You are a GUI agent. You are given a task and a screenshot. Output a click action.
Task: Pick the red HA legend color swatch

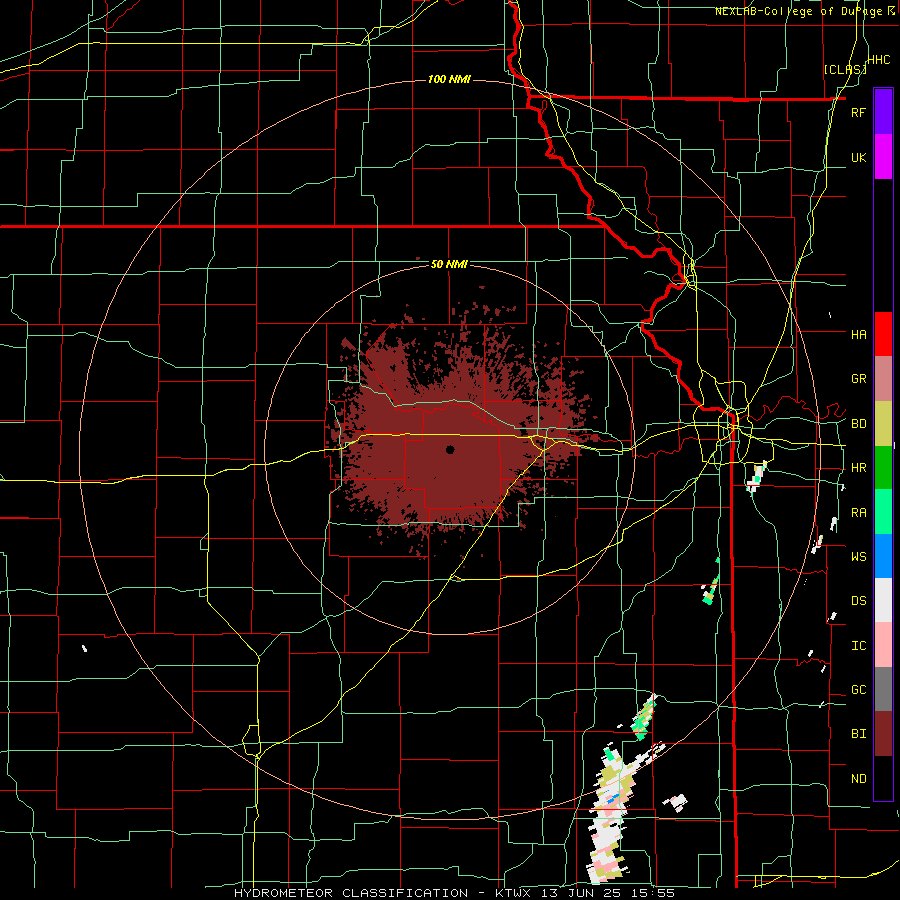(883, 334)
